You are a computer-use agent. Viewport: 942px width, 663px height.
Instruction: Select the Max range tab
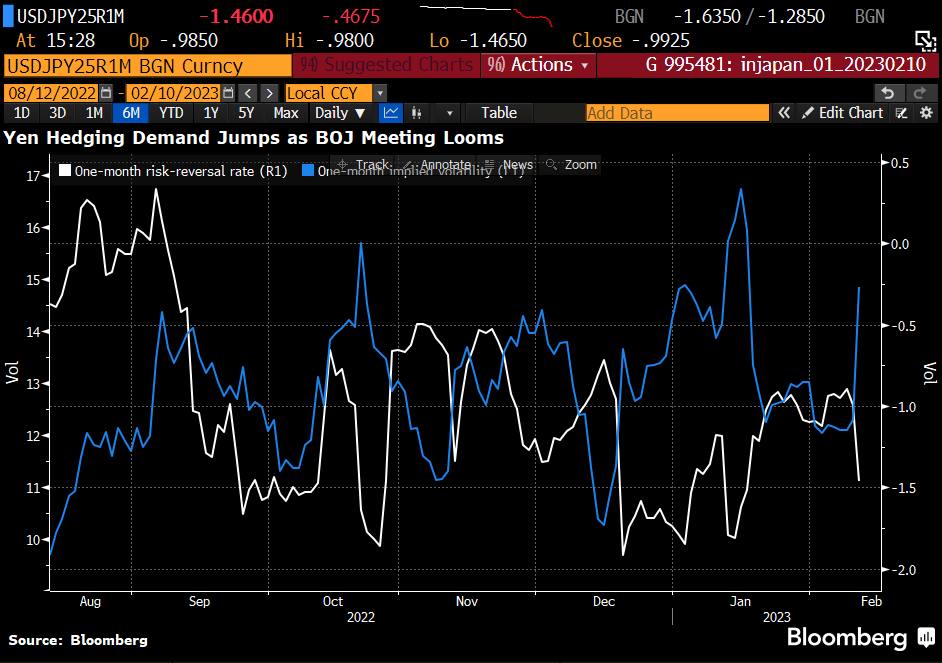pyautogui.click(x=286, y=113)
